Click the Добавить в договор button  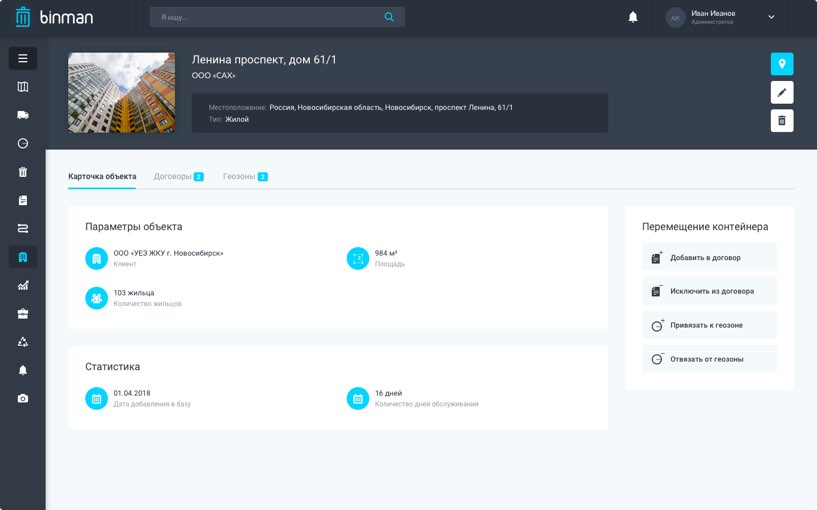tap(709, 257)
